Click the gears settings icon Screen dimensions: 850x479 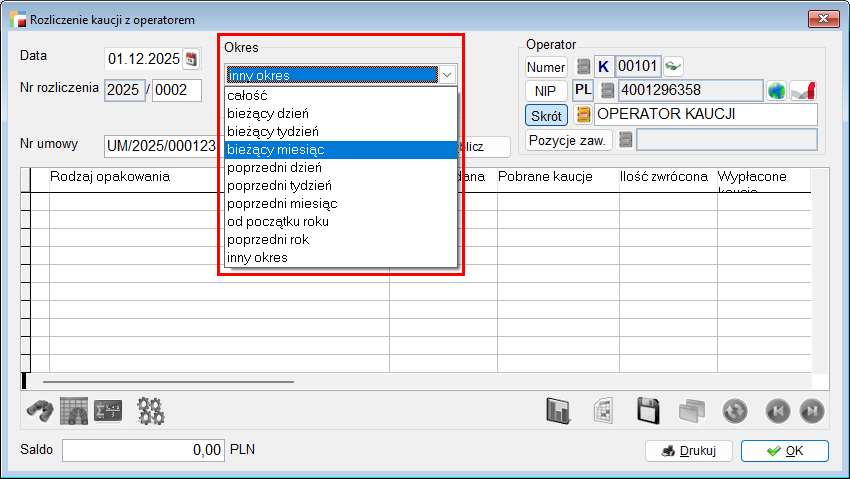[151, 410]
